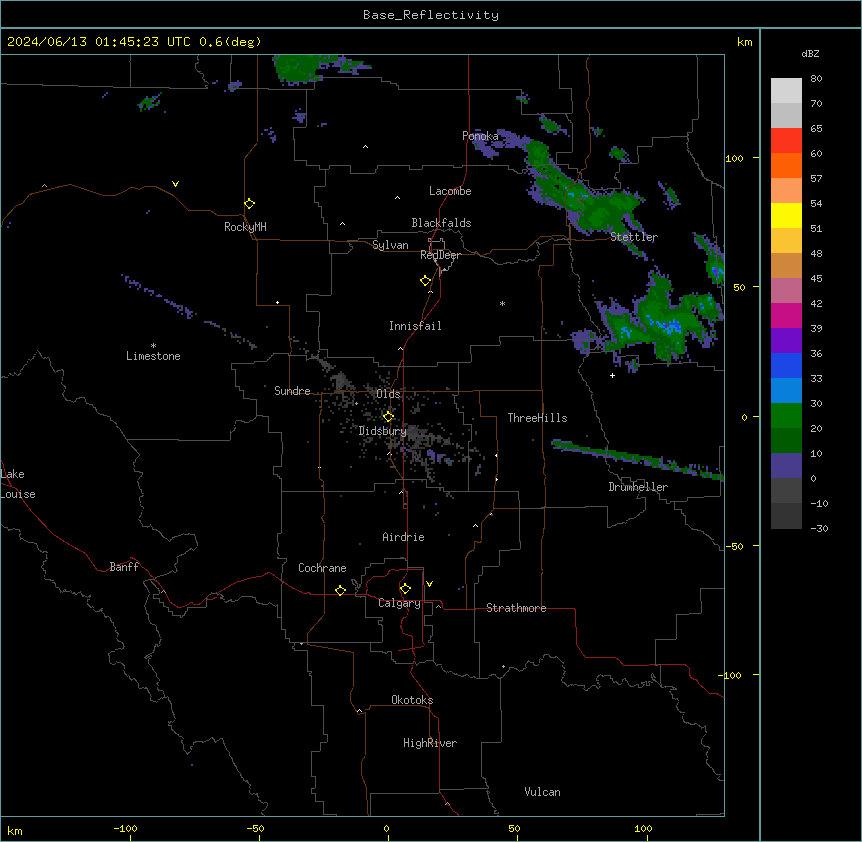Click the Calgary city label

pyautogui.click(x=399, y=603)
